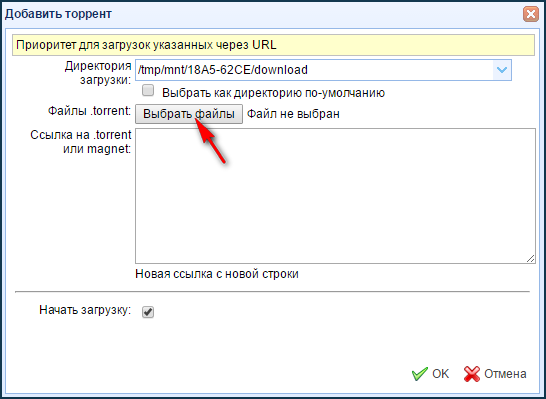Uncheck the Начать загрузку checkbox

pos(148,312)
